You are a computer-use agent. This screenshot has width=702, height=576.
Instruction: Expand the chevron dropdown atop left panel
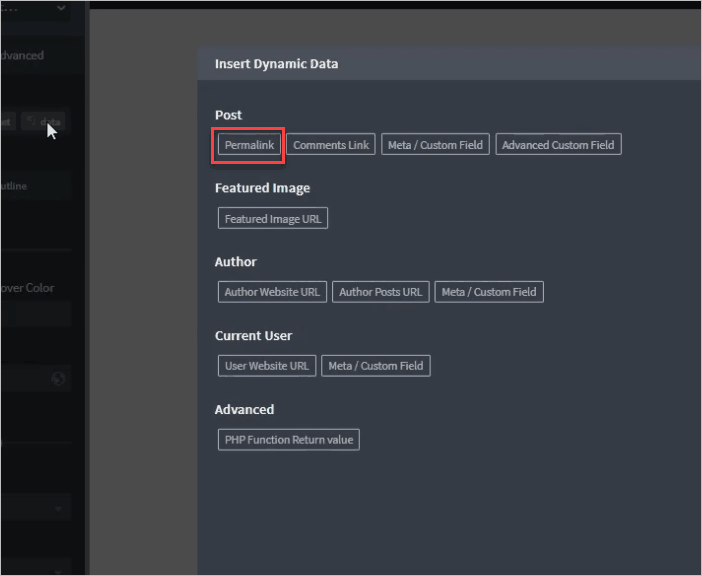point(61,8)
